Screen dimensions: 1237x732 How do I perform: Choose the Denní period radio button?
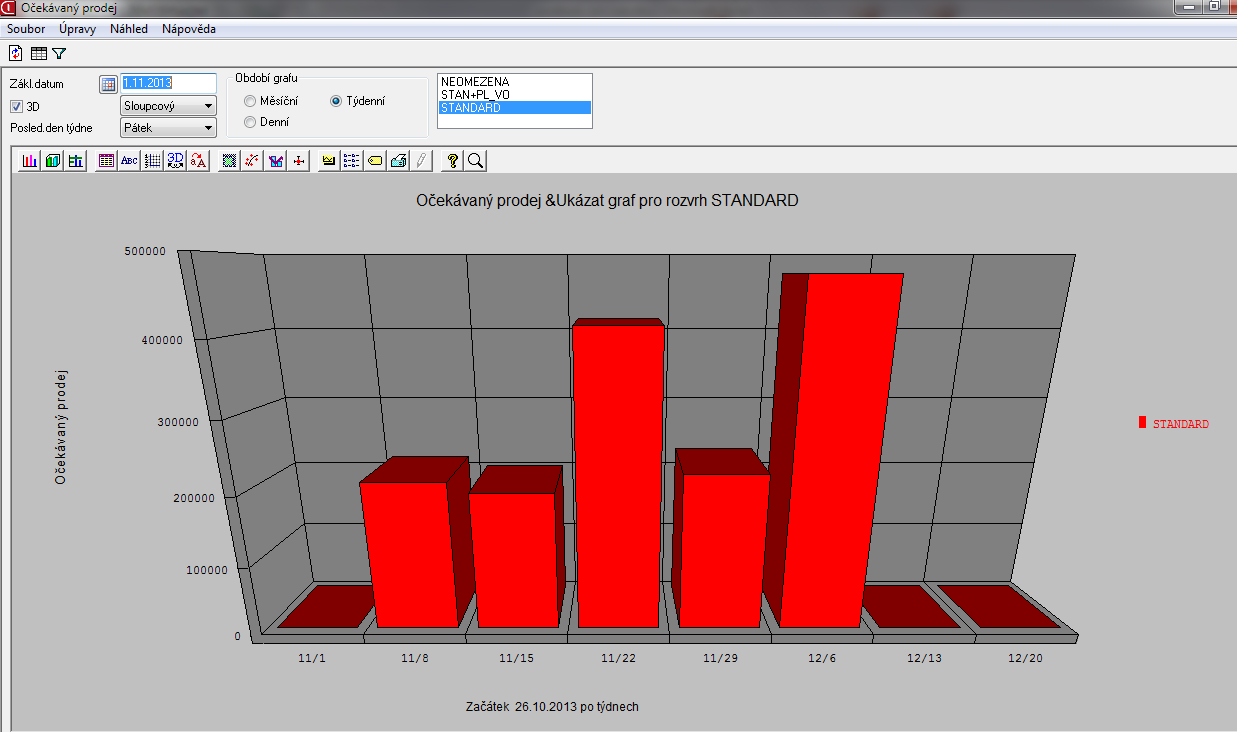[x=250, y=122]
